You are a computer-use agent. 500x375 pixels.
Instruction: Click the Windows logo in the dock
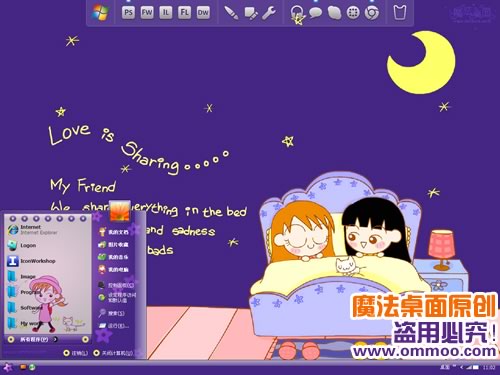click(100, 13)
